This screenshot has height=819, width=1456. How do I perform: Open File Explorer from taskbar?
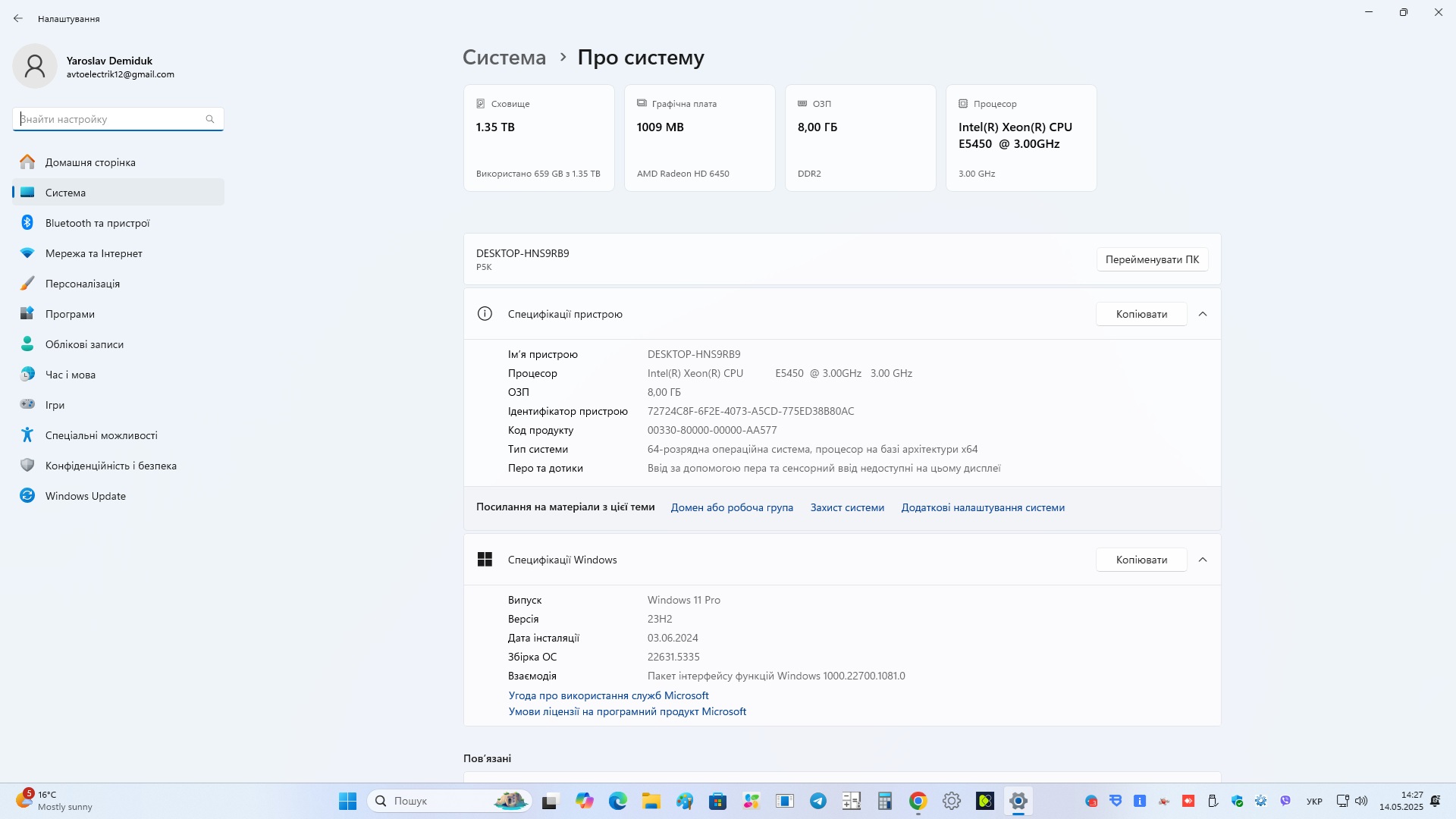(x=651, y=801)
